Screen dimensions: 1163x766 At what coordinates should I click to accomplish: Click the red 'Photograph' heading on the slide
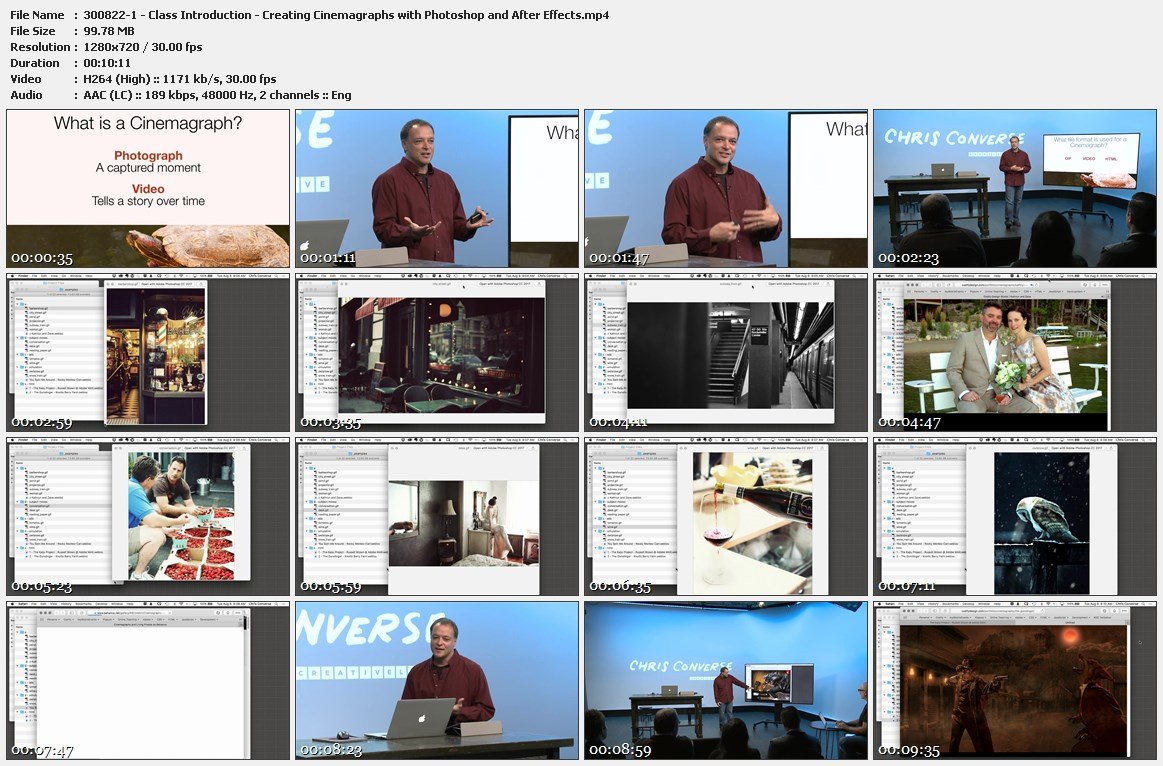click(x=148, y=156)
